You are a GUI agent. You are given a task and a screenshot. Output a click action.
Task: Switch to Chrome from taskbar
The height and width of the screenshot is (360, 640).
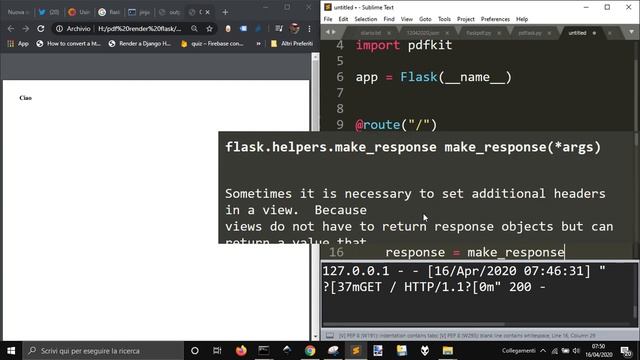click(310, 351)
